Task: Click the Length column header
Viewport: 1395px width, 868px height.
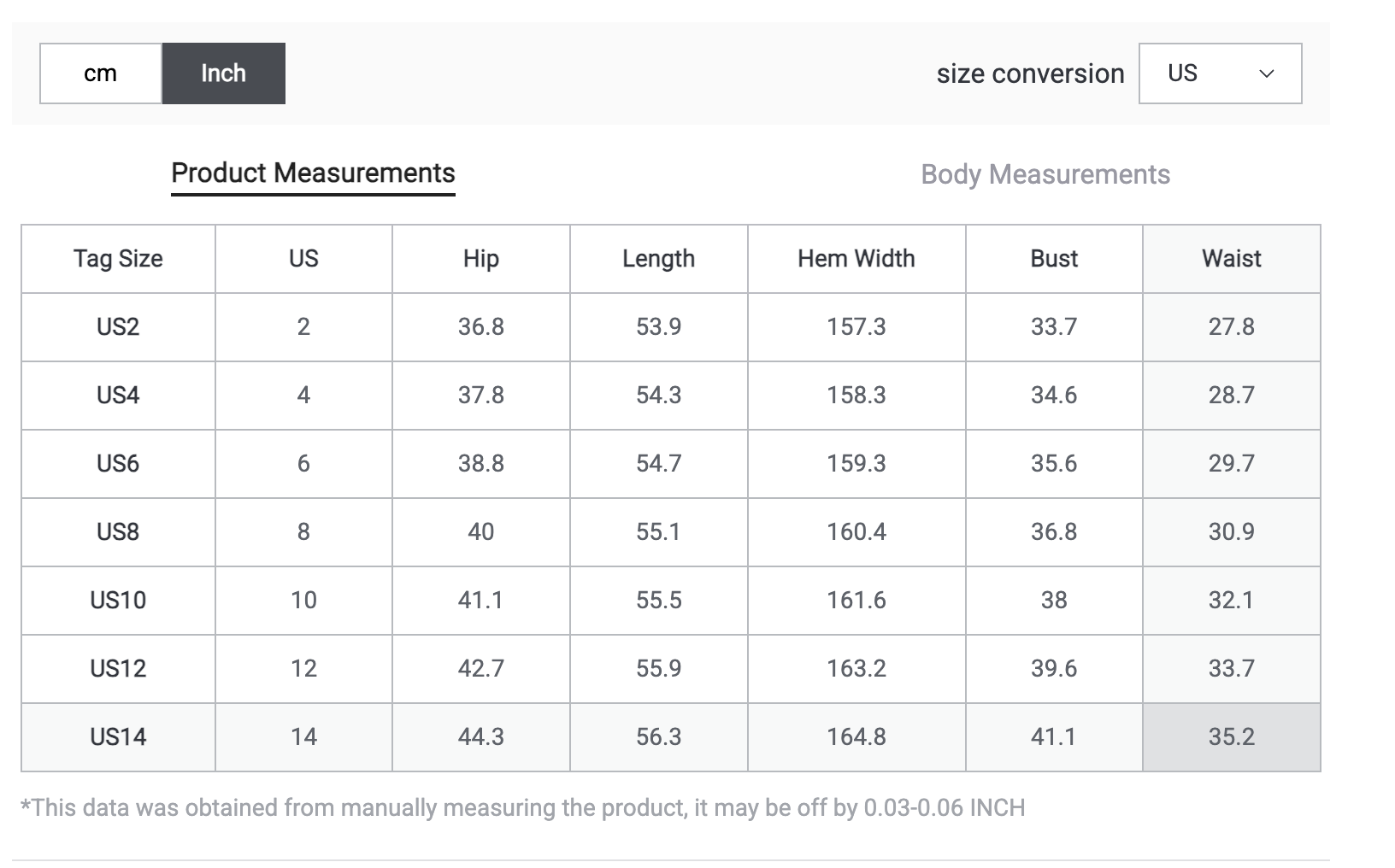Action: pyautogui.click(x=658, y=259)
